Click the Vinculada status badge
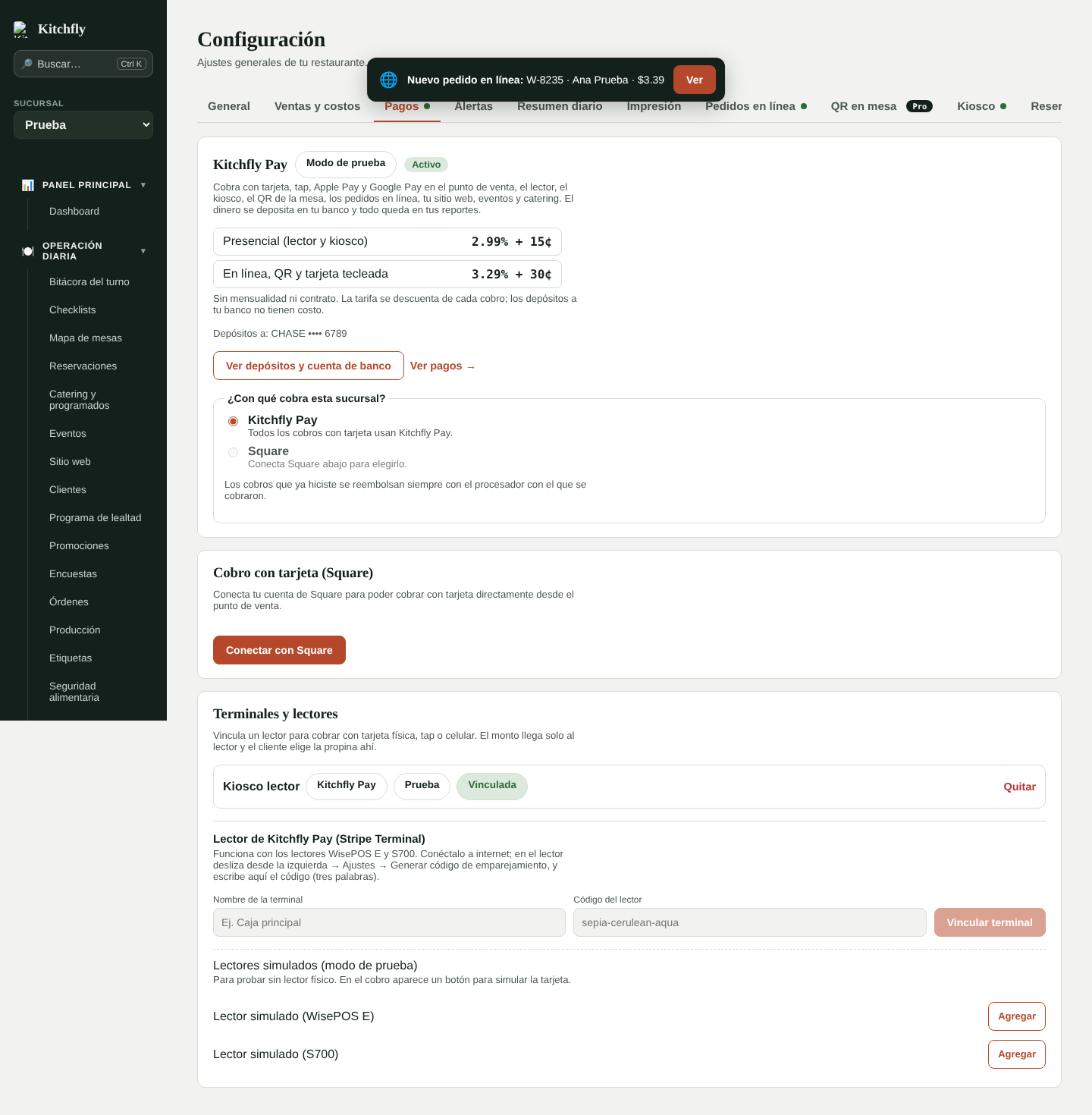This screenshot has height=1115, width=1092. pyautogui.click(x=492, y=786)
